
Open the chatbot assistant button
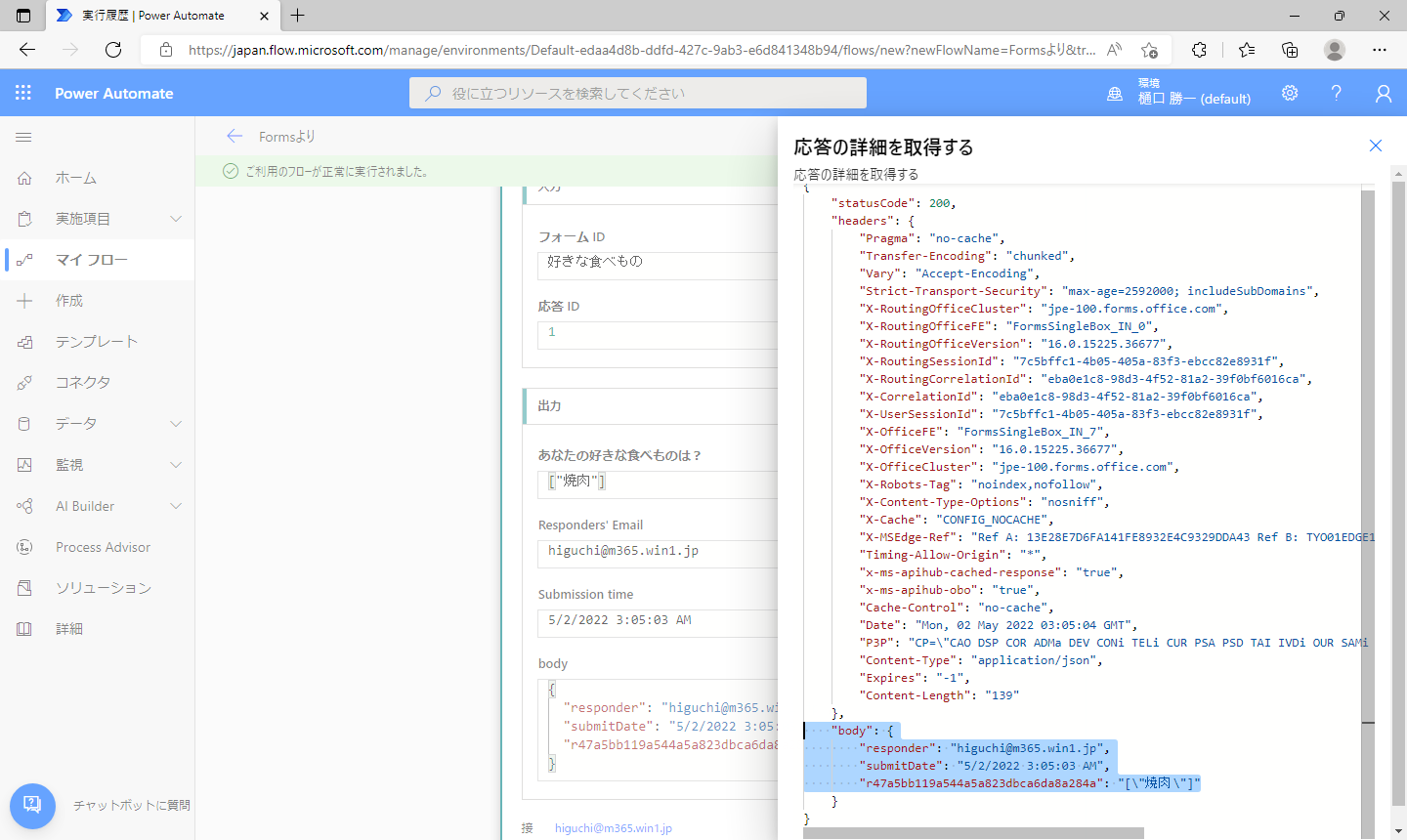tap(32, 806)
